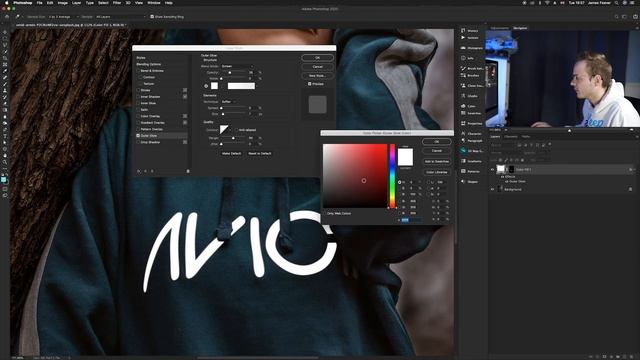Click the white glow color swatch
The height and width of the screenshot is (360, 640).
[x=214, y=86]
